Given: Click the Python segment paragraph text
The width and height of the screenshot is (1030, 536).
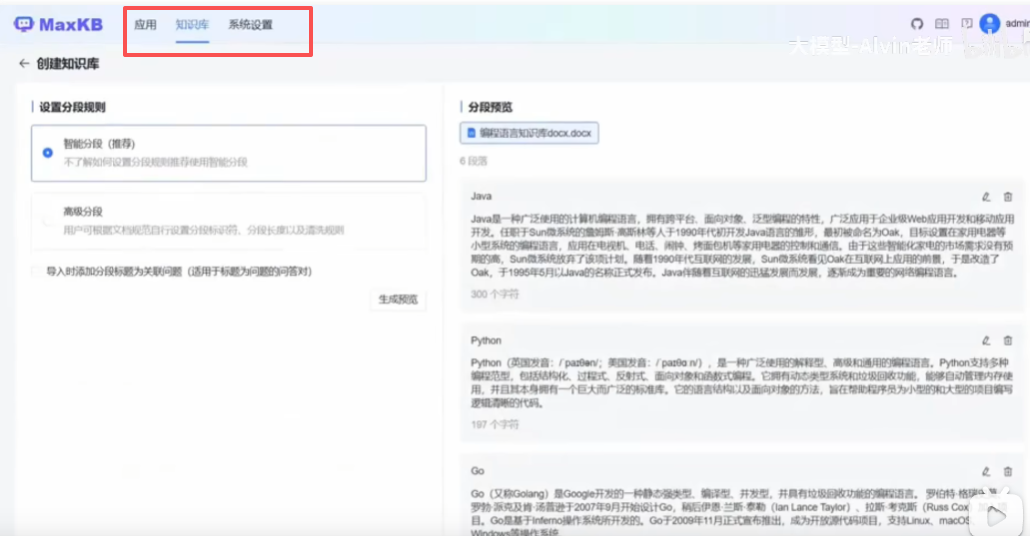Looking at the screenshot, I should pos(742,382).
